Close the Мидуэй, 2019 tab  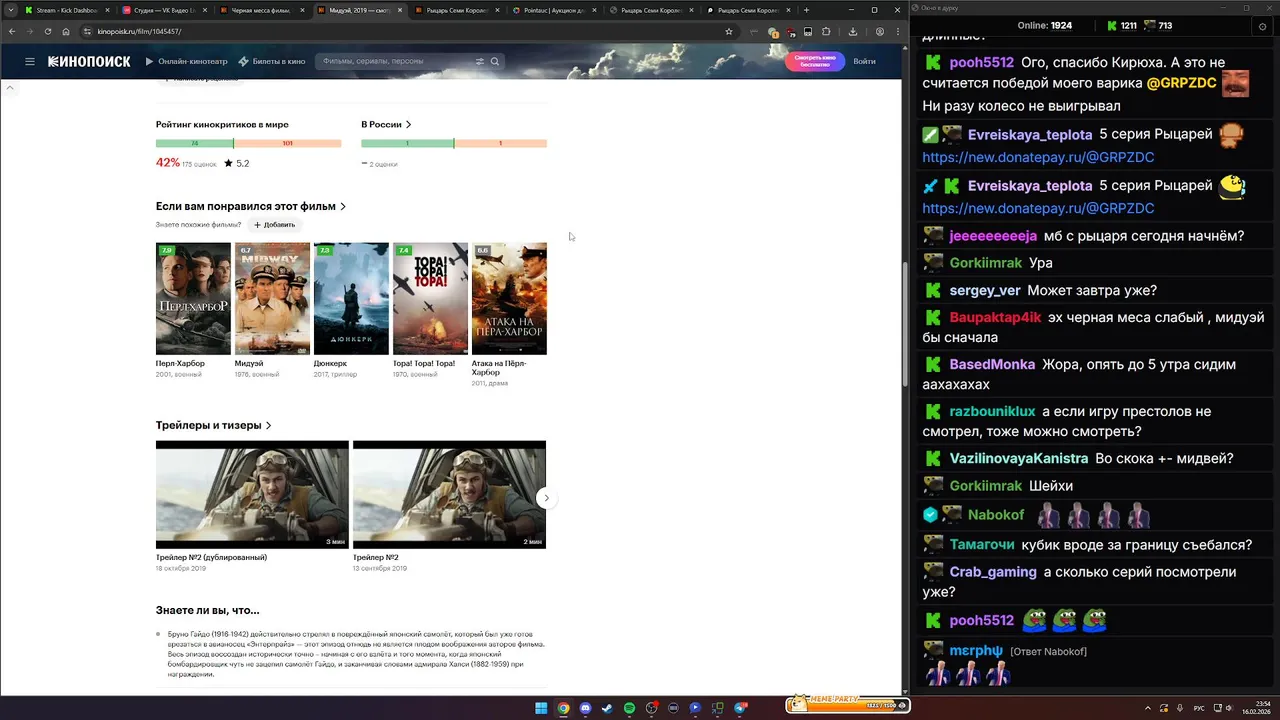pyautogui.click(x=399, y=10)
